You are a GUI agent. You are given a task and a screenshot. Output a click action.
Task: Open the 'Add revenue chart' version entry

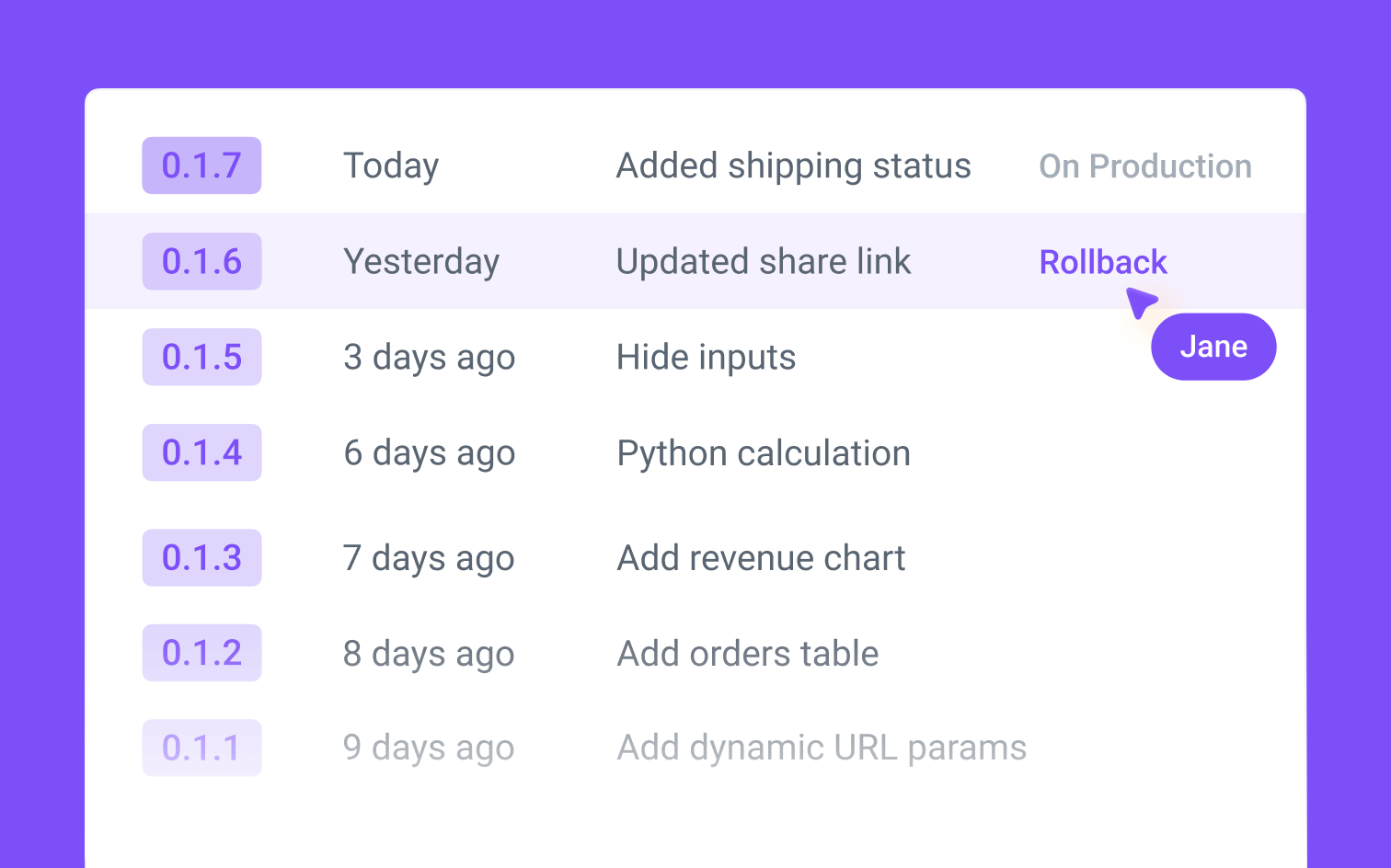760,557
